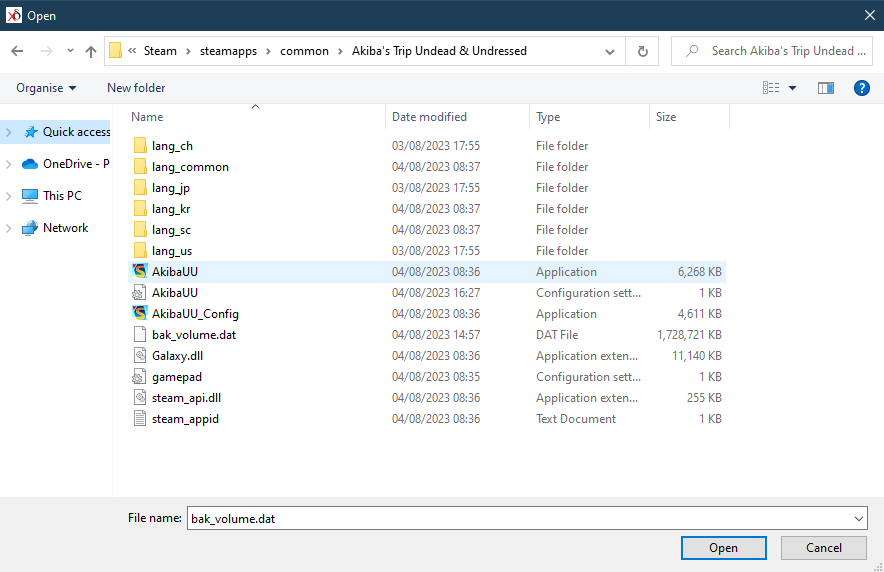Screen dimensions: 884x572
Task: Click the AkibaUU application icon
Action: (x=140, y=271)
